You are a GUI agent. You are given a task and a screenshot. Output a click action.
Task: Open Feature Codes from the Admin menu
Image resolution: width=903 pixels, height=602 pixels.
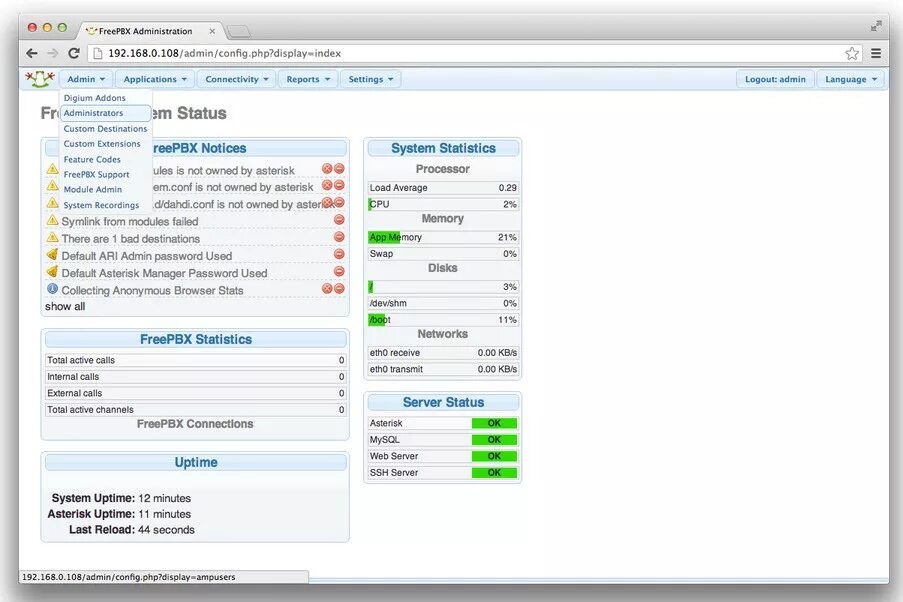coord(92,159)
